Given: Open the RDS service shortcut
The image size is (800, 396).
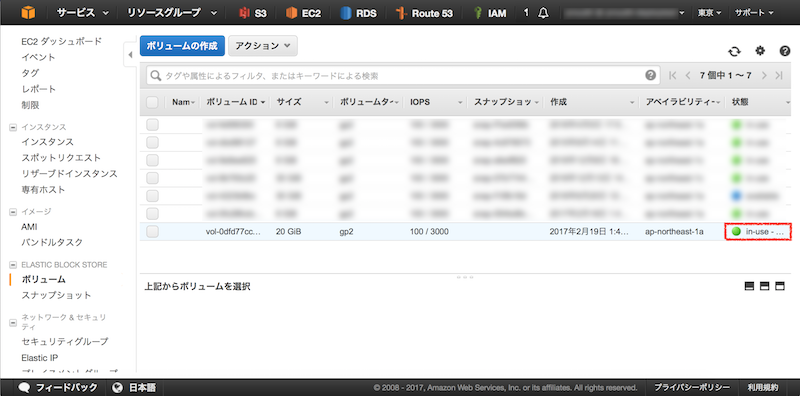Looking at the screenshot, I should (359, 13).
